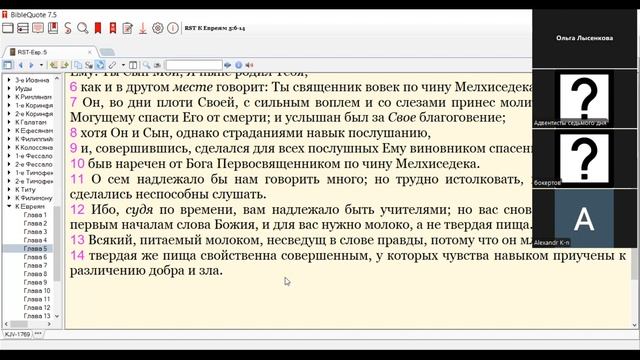
Task: Go forward with the blue right arrow
Action: [x=31, y=65]
